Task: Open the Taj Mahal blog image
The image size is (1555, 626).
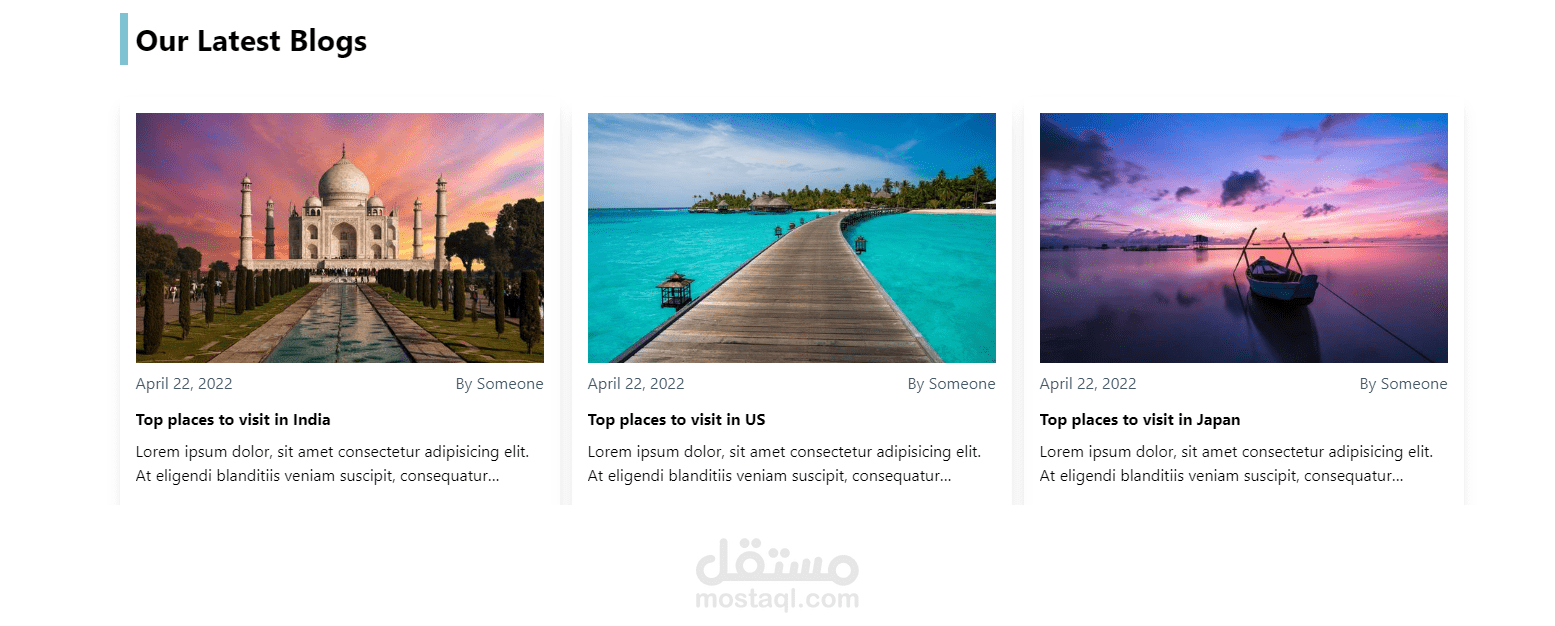Action: [x=340, y=238]
